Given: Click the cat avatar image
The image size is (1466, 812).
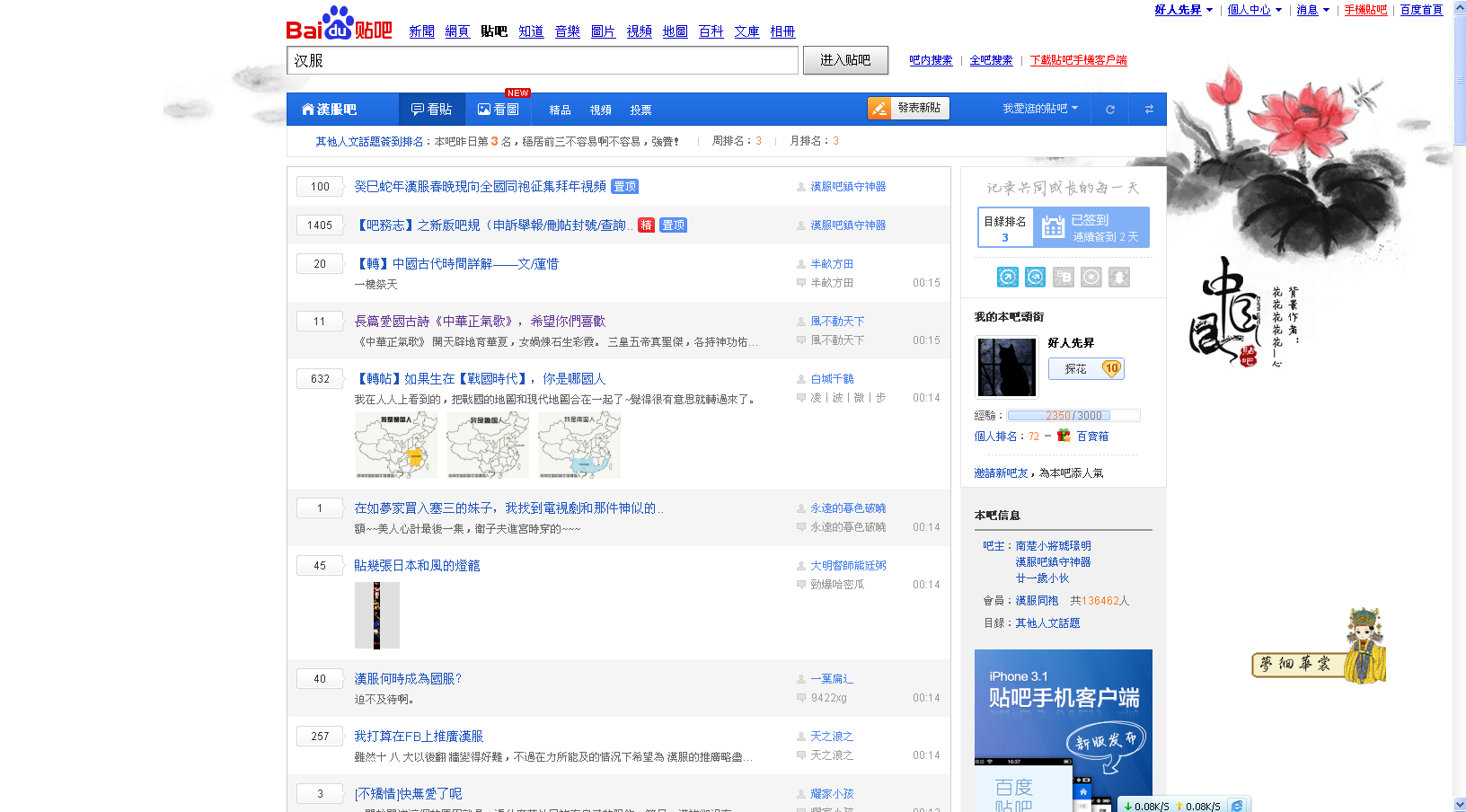Looking at the screenshot, I should pos(1007,367).
